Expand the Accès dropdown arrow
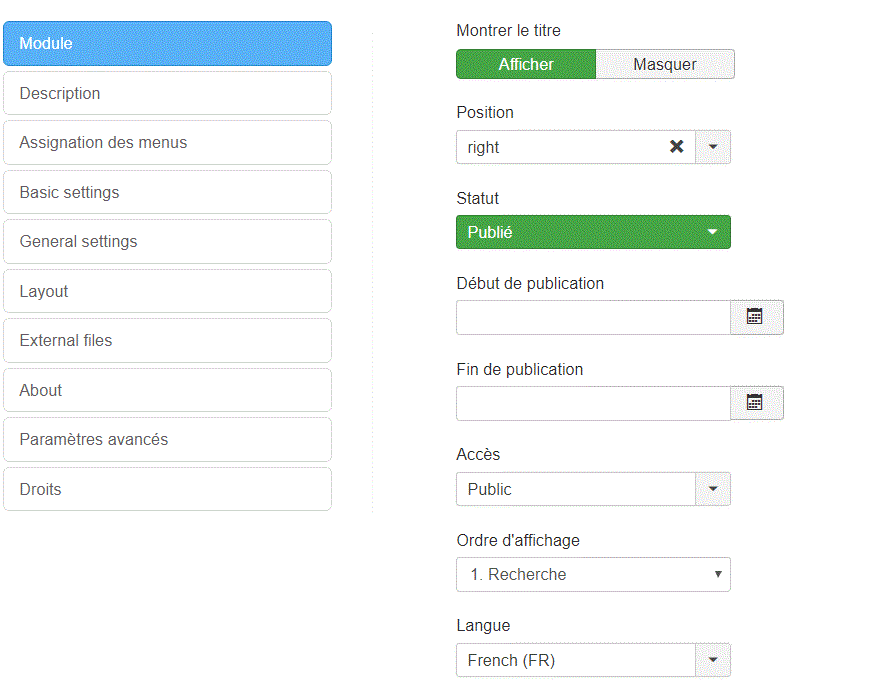The image size is (880, 693). [x=713, y=489]
